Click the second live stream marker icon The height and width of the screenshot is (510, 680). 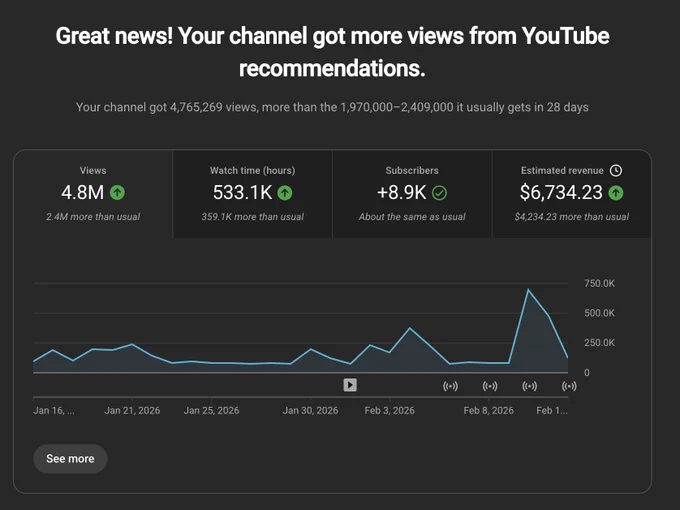[x=490, y=386]
